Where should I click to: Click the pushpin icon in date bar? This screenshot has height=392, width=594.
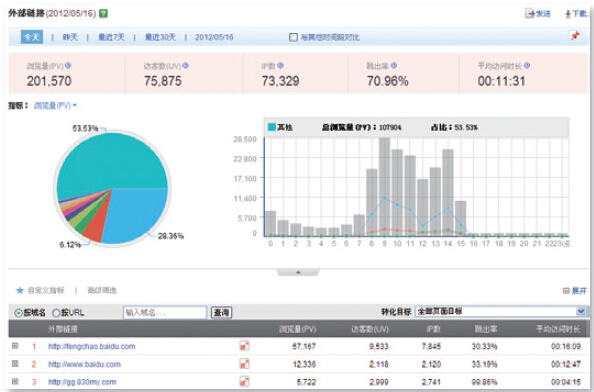tap(575, 36)
